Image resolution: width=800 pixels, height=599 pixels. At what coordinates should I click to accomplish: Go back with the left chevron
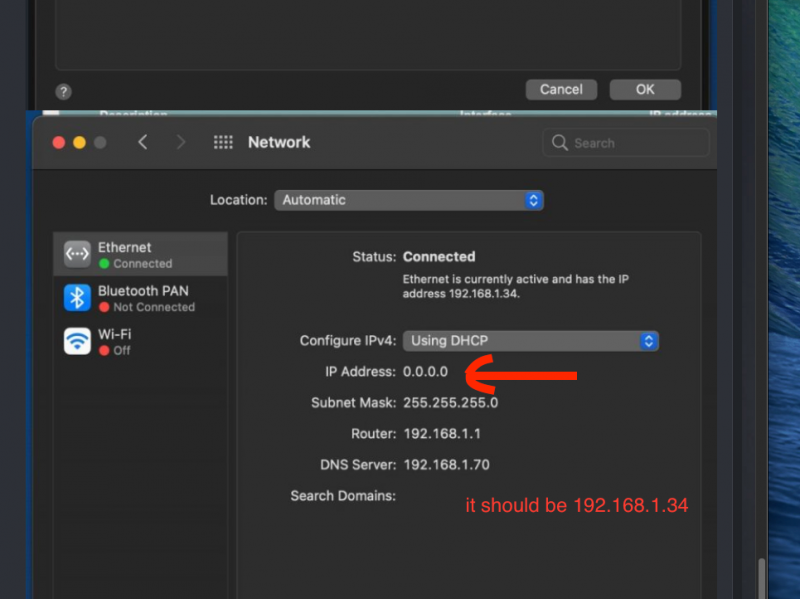143,142
